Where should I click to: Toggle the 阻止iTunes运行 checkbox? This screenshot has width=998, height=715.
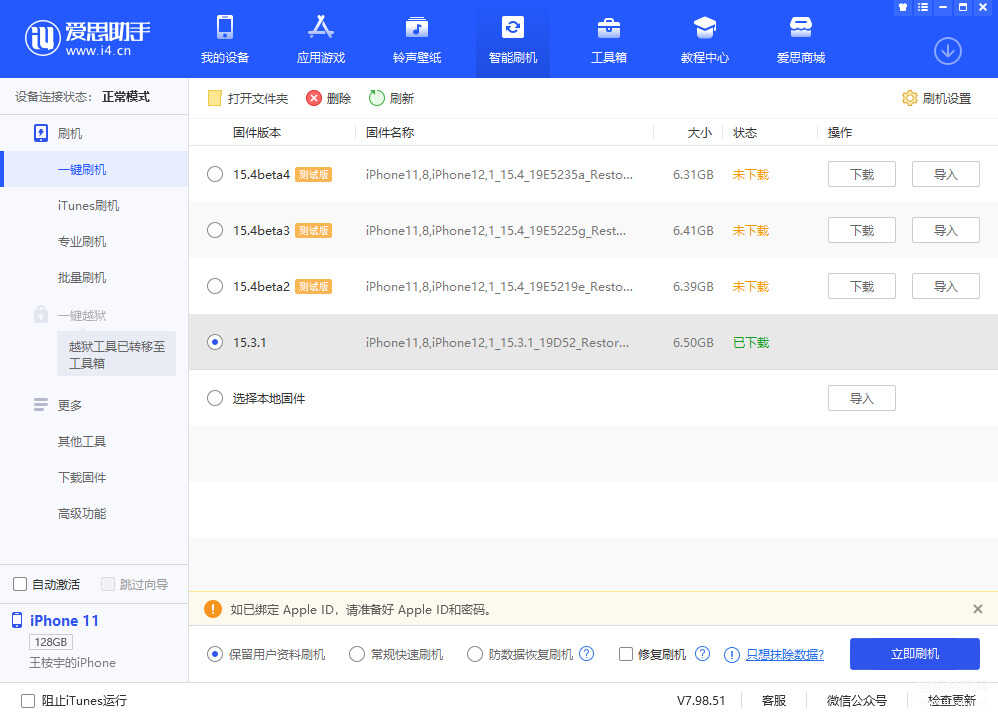(x=28, y=700)
